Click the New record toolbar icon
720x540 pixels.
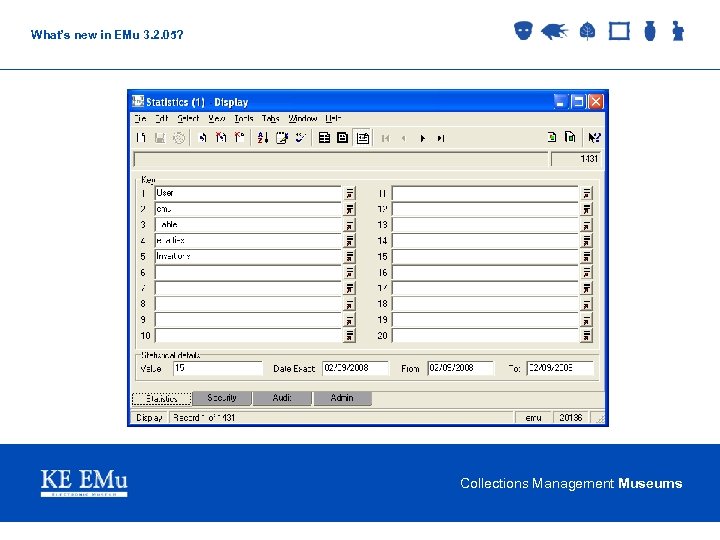(x=141, y=138)
